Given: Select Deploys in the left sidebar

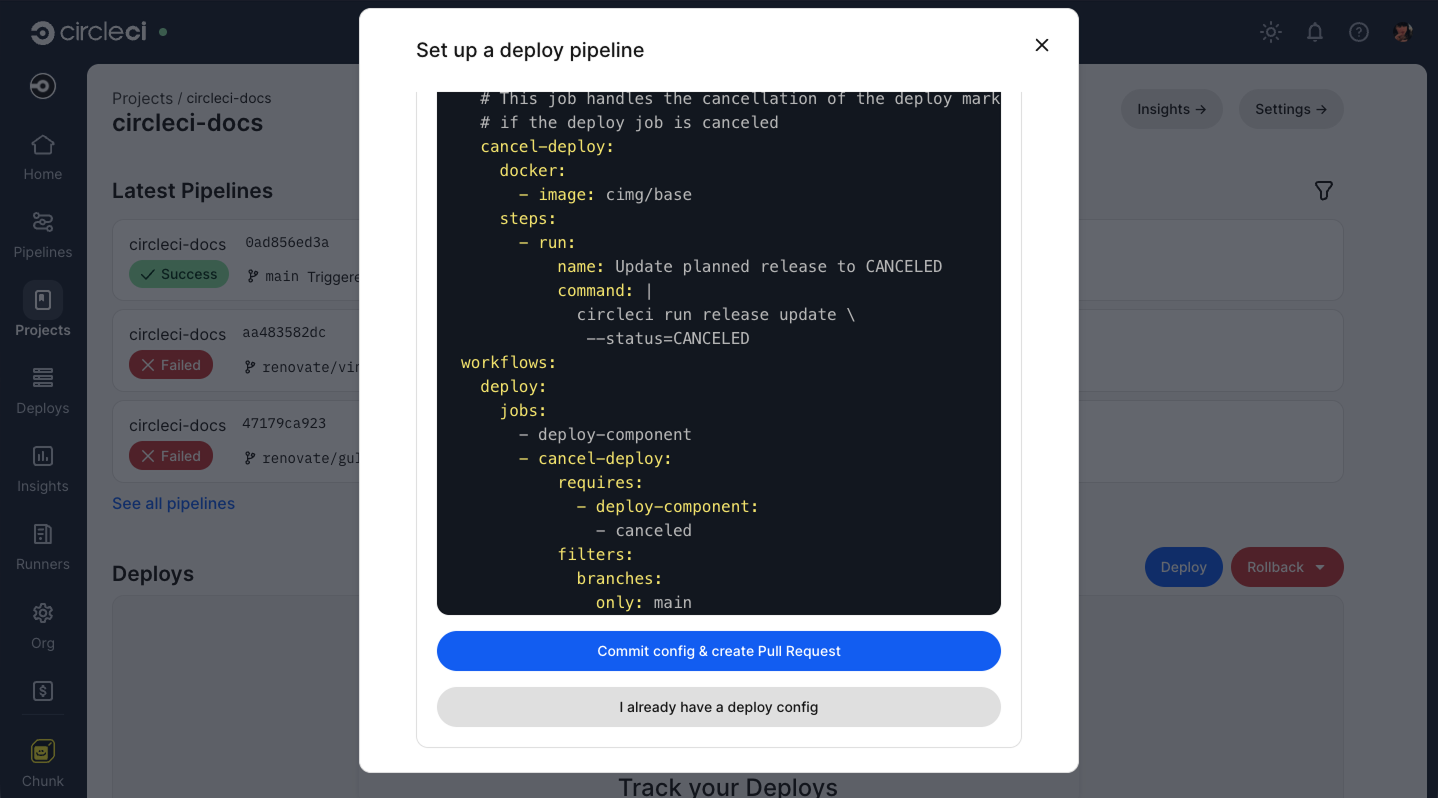Looking at the screenshot, I should tap(42, 390).
